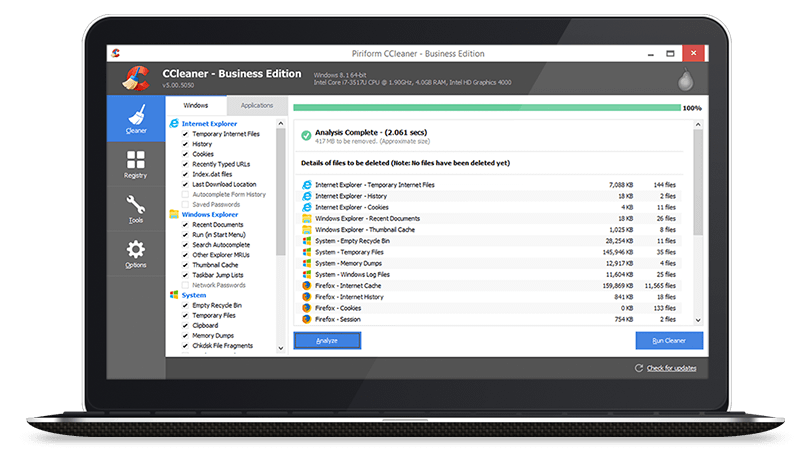Image resolution: width=800 pixels, height=450 pixels.
Task: Open the Cleaner section in sidebar
Action: point(136,118)
